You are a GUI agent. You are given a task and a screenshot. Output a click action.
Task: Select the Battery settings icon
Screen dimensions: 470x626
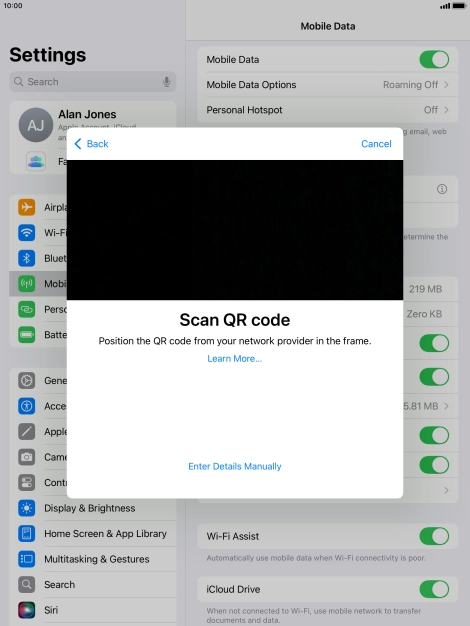[27, 335]
